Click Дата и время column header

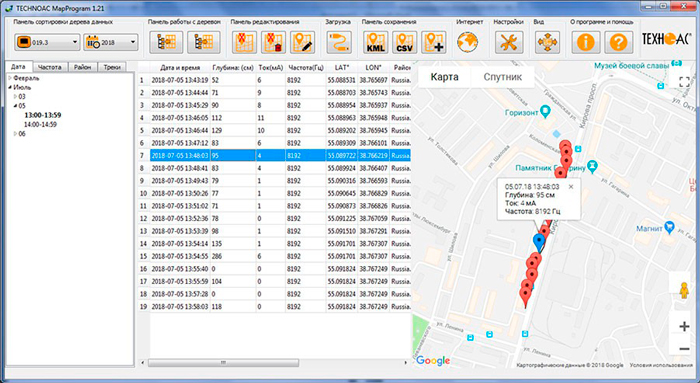point(180,68)
